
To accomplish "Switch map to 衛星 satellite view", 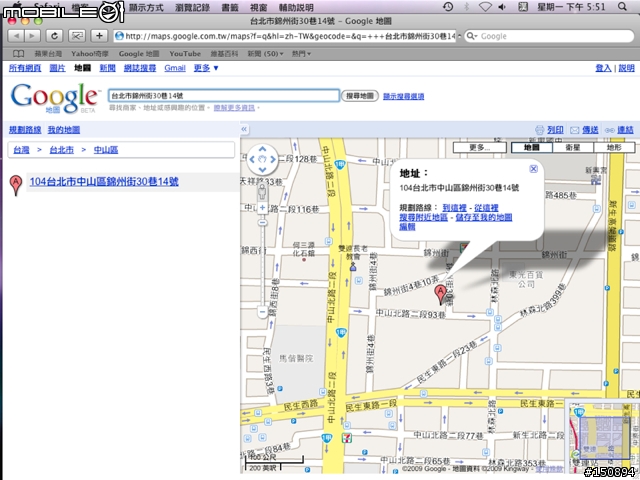I will (x=573, y=148).
